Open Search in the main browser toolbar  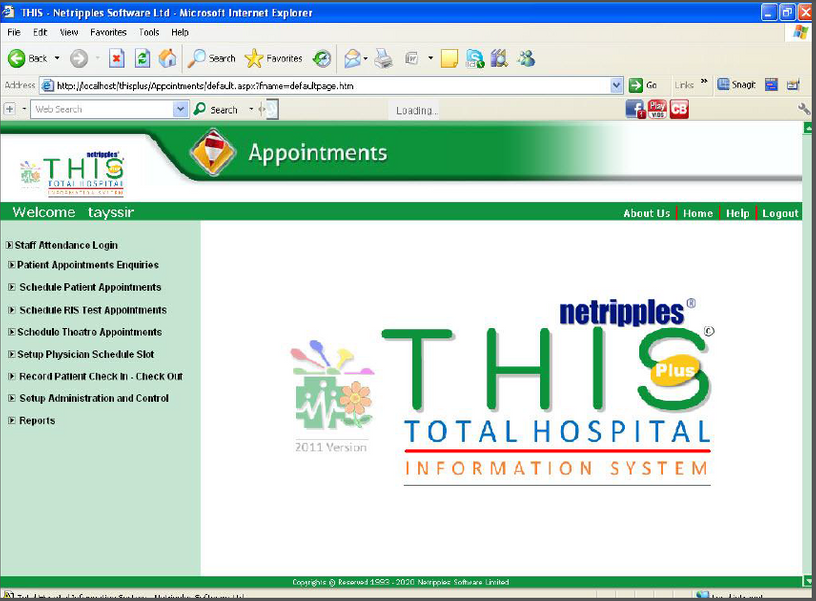[x=212, y=58]
